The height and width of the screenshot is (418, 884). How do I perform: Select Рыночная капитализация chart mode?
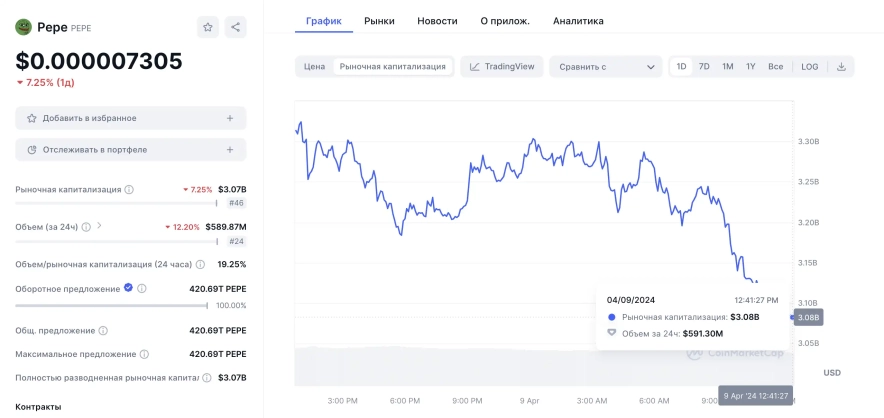392,67
